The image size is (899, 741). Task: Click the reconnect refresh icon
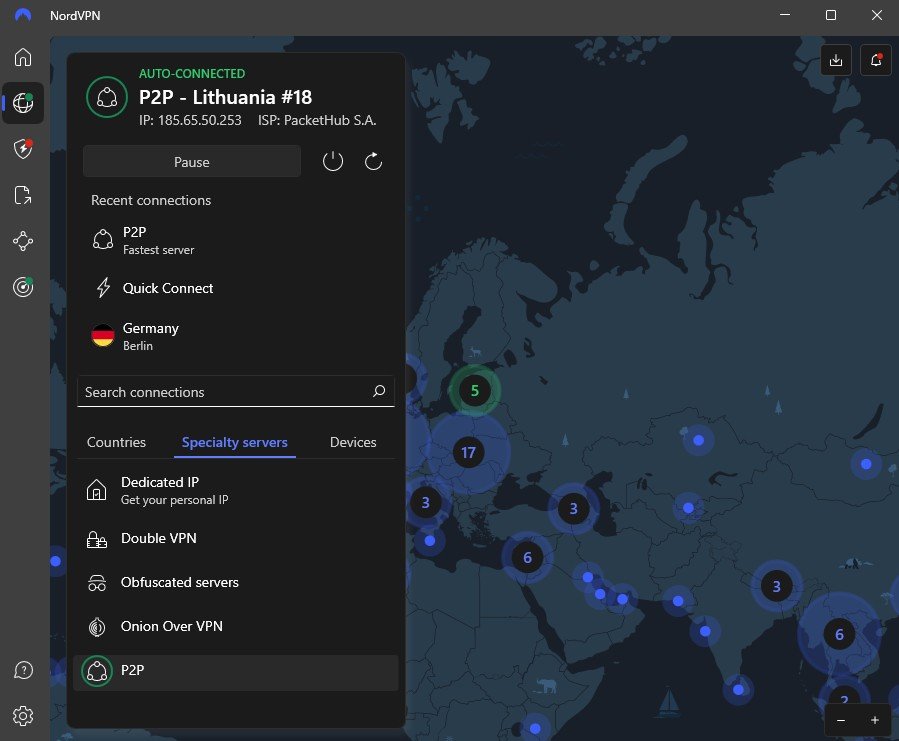(373, 162)
